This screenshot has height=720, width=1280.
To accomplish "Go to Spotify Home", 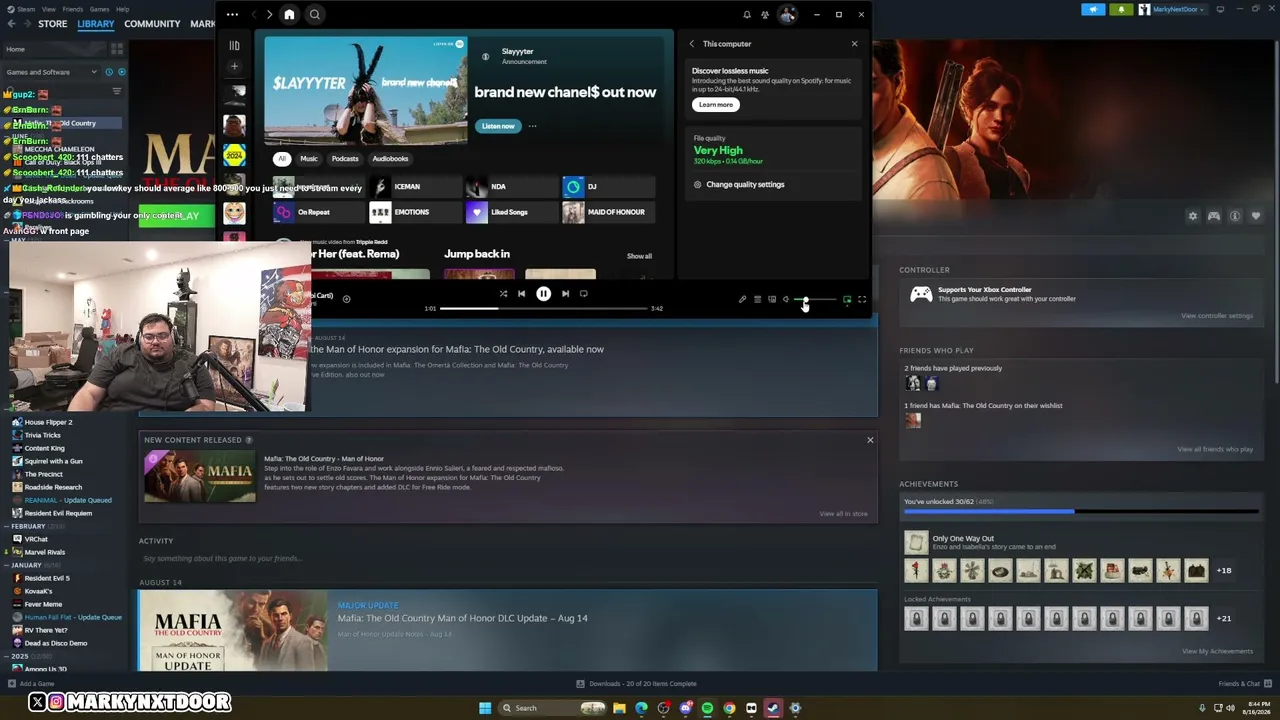I will [289, 14].
